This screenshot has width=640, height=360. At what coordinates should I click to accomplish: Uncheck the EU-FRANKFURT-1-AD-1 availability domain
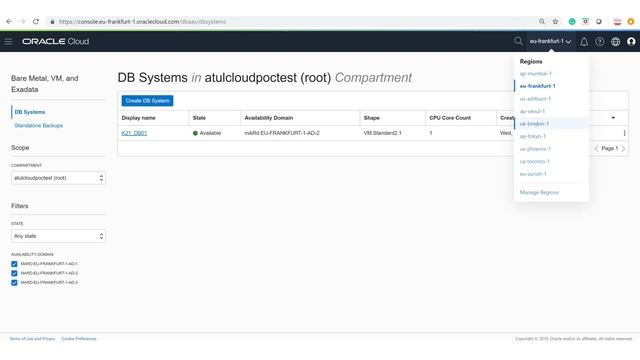point(14,264)
